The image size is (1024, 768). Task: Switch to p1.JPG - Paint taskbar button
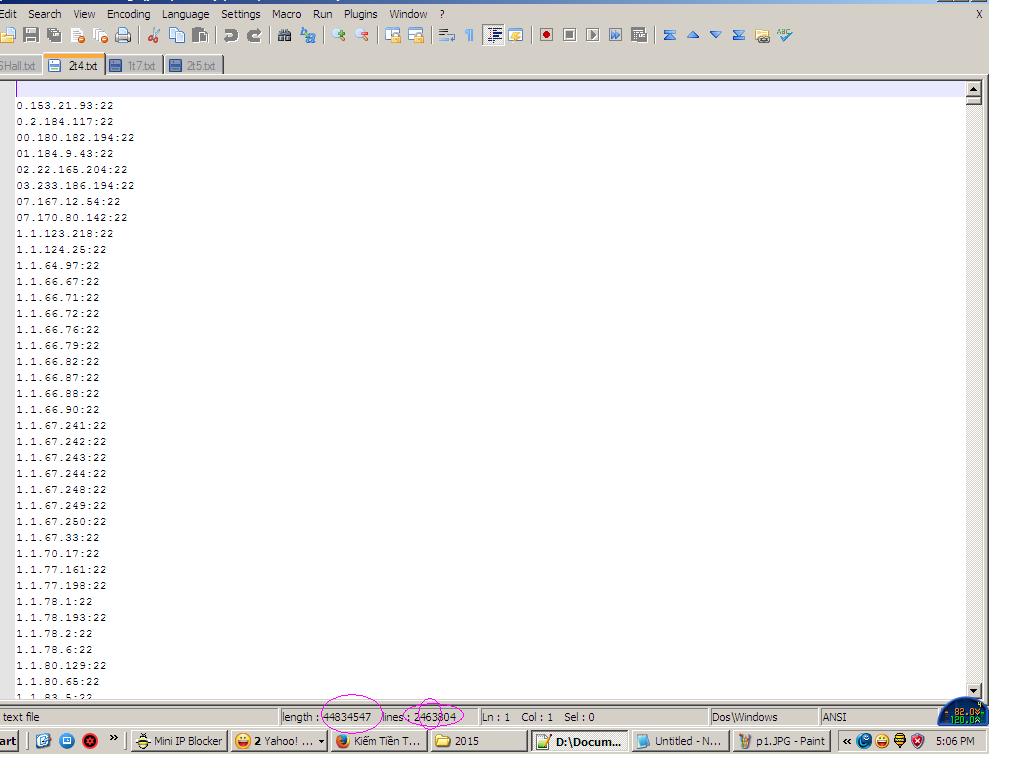[781, 741]
